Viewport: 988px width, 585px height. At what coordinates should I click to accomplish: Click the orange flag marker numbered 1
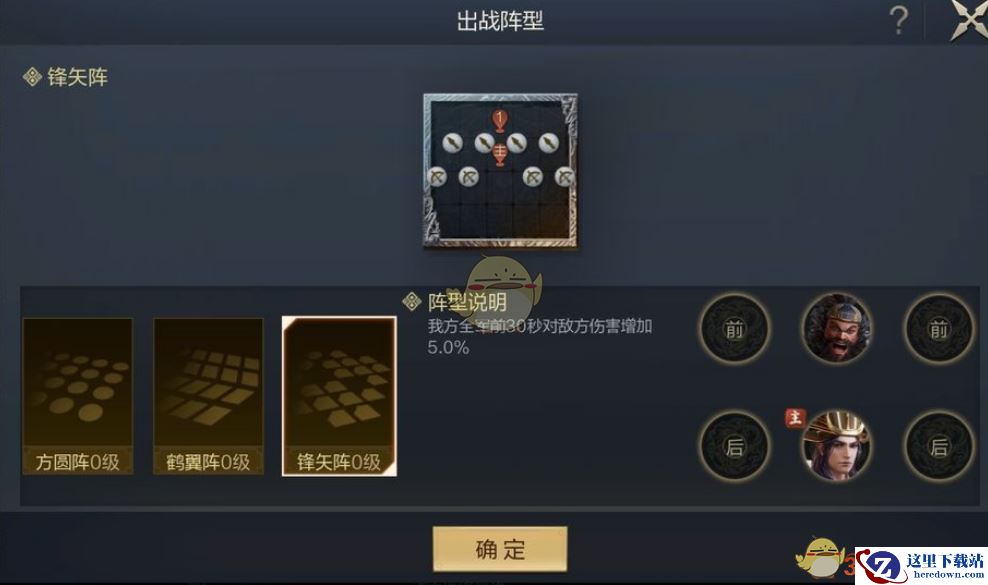coord(500,120)
